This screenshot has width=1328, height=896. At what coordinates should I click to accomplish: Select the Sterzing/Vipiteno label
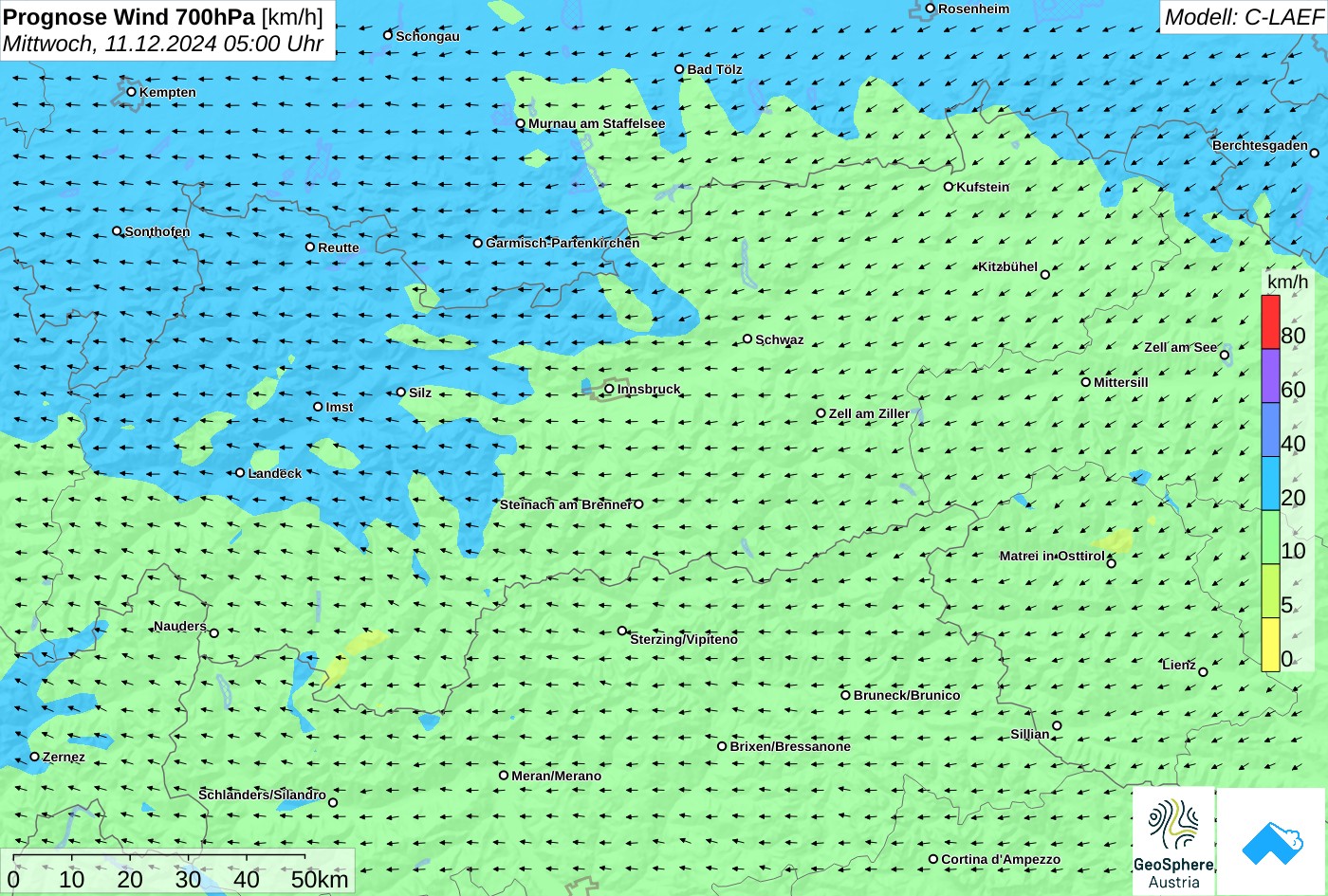pos(684,639)
